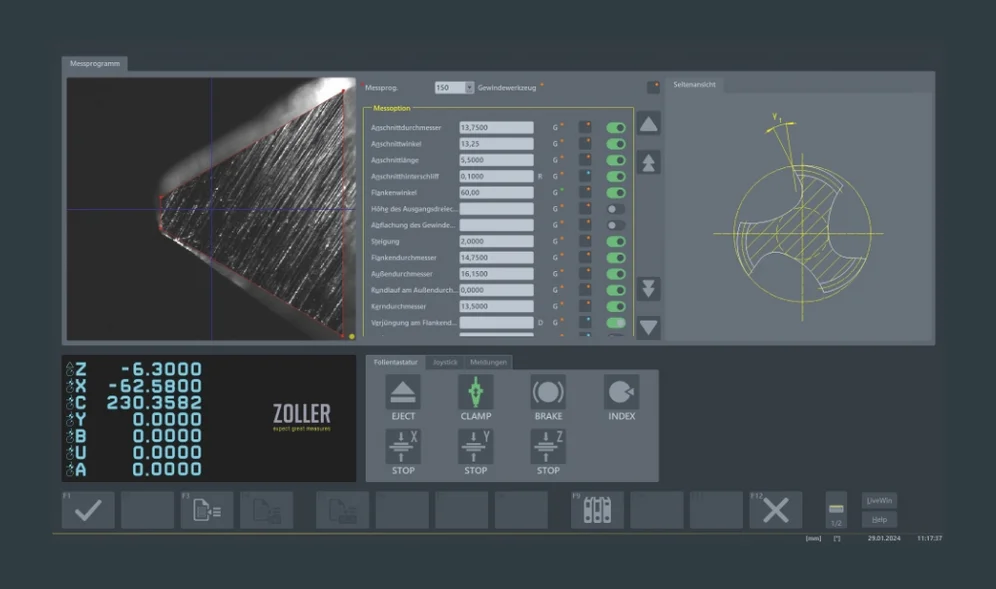Turn off the Steigung toggle

pyautogui.click(x=616, y=241)
